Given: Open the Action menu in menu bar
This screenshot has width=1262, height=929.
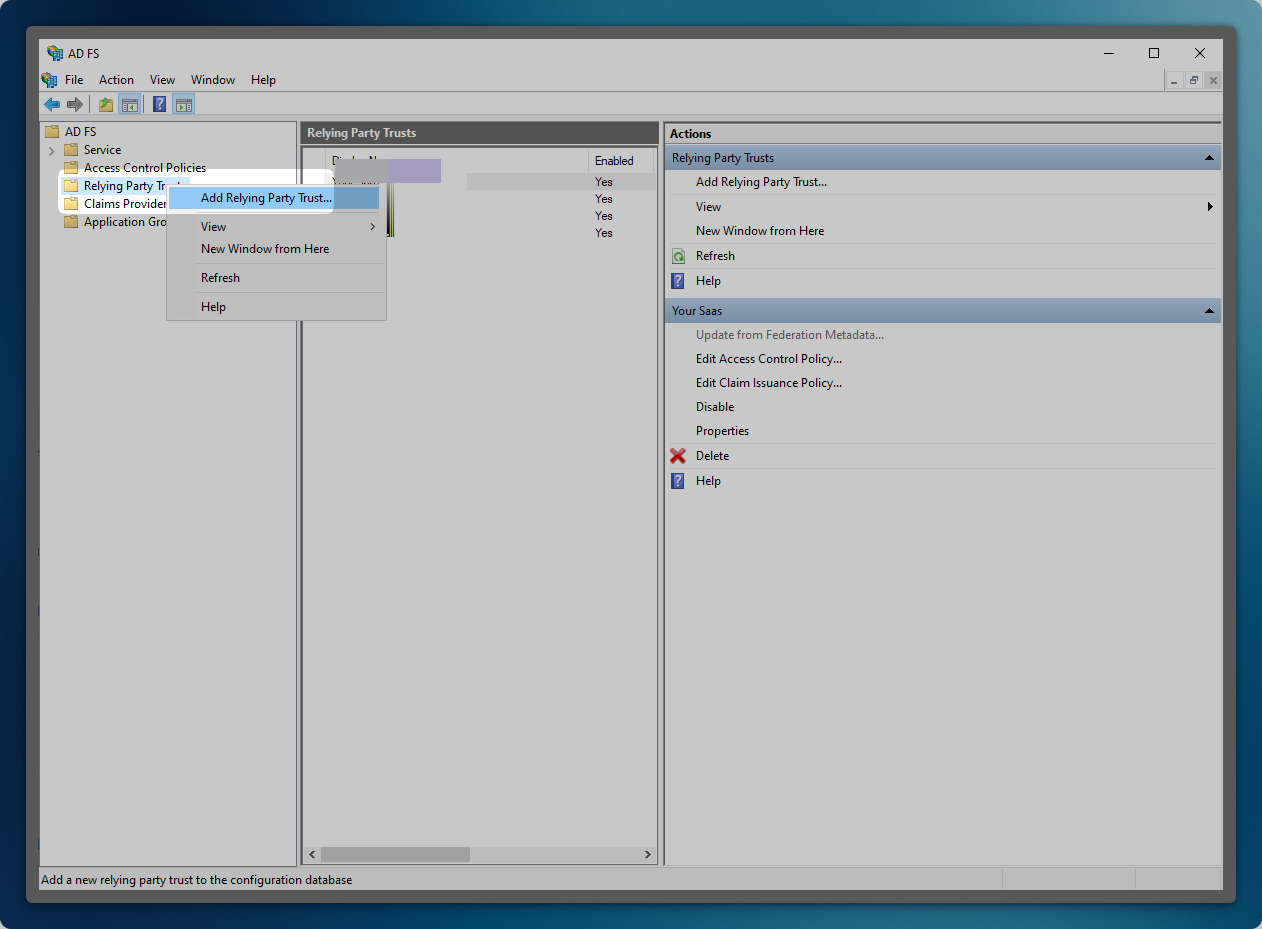Looking at the screenshot, I should pyautogui.click(x=116, y=80).
